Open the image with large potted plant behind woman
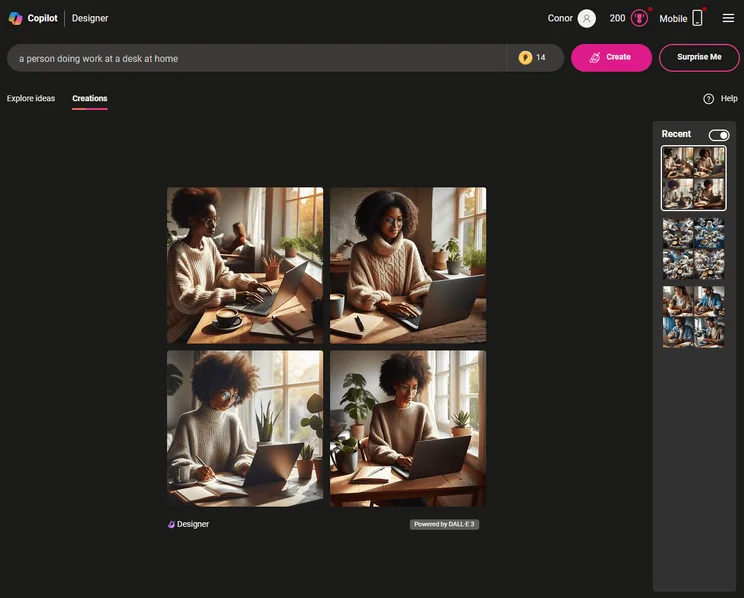Image resolution: width=744 pixels, height=598 pixels. tap(408, 429)
